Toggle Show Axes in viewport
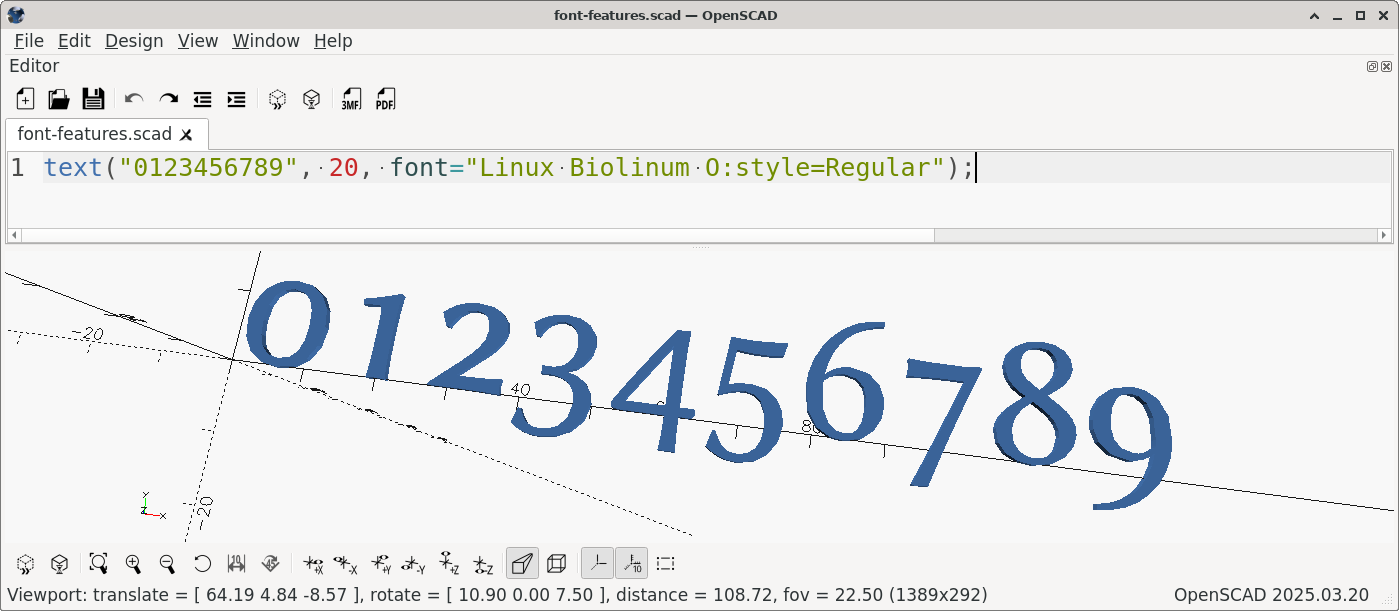This screenshot has height=611, width=1399. (597, 563)
